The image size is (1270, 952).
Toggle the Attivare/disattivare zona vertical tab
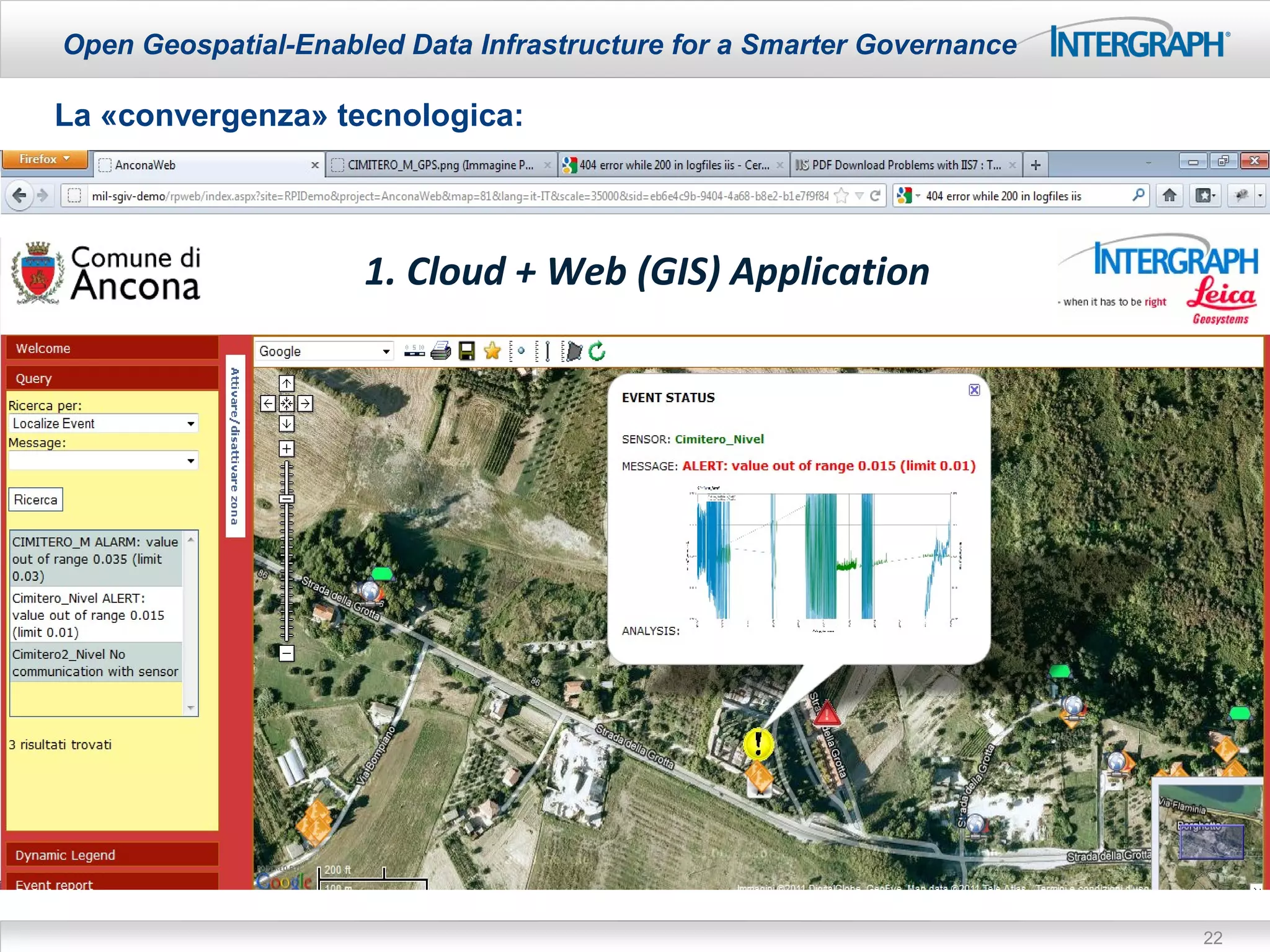[235, 446]
